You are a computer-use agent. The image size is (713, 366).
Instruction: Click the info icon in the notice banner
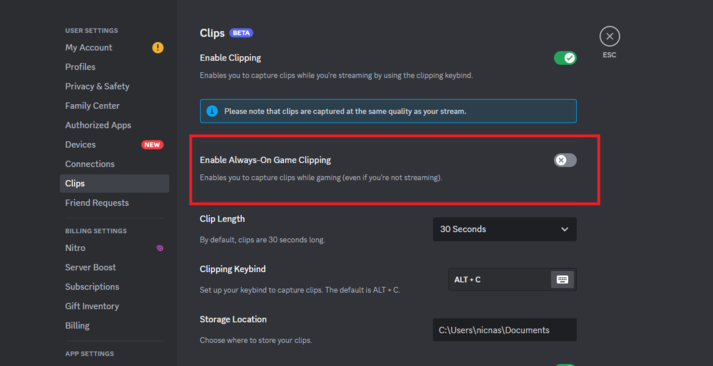pos(212,111)
